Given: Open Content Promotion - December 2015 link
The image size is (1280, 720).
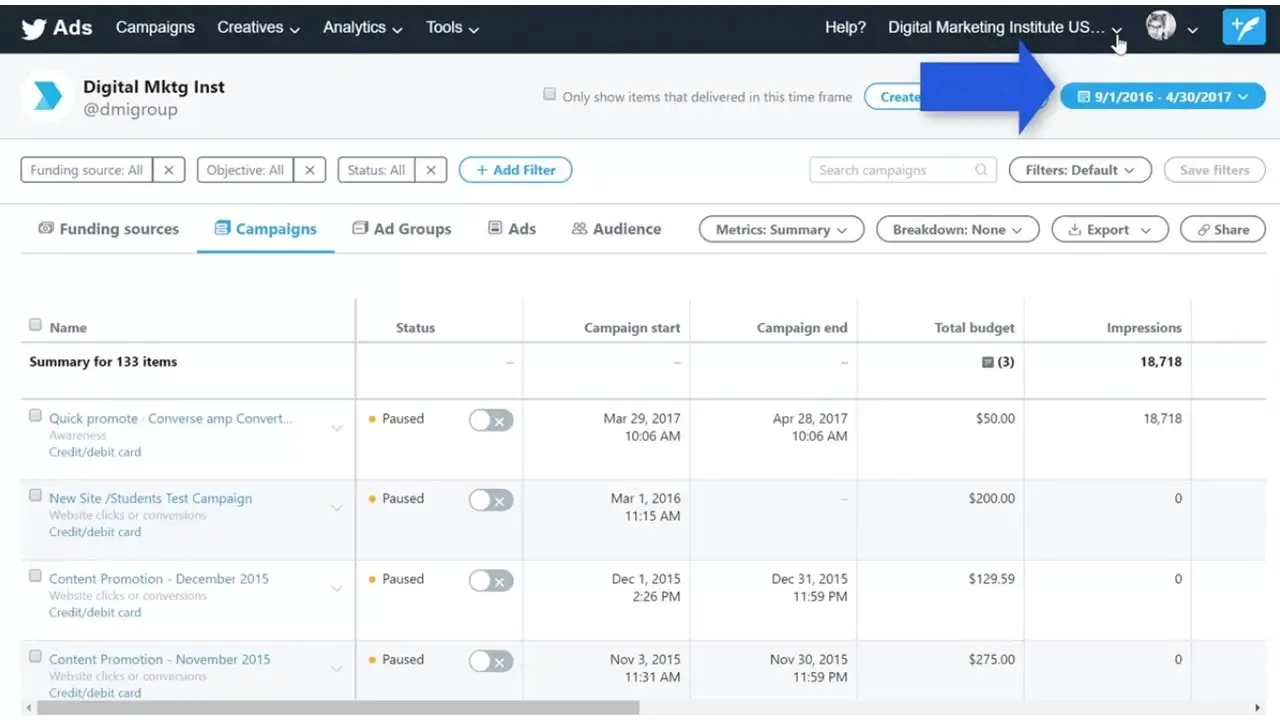Looking at the screenshot, I should (159, 578).
